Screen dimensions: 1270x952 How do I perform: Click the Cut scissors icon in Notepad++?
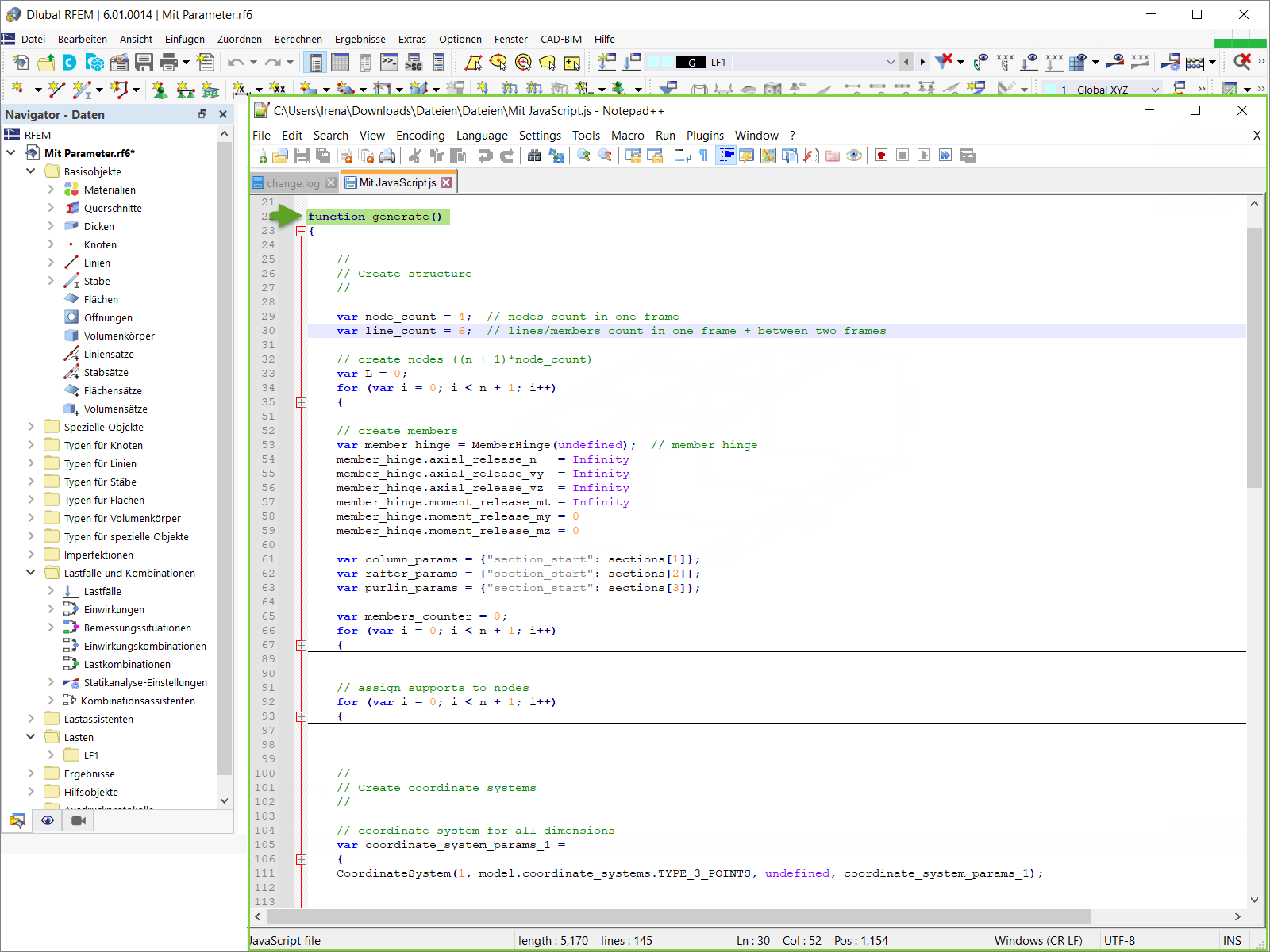414,155
